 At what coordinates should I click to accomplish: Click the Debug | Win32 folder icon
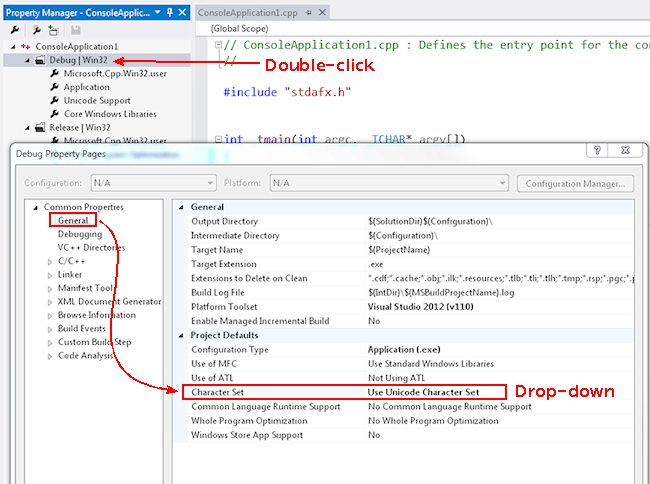(x=40, y=60)
